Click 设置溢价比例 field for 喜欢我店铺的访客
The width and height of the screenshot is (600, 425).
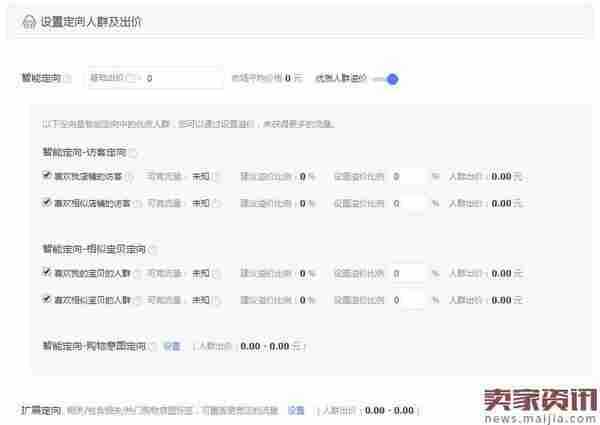pyautogui.click(x=408, y=176)
